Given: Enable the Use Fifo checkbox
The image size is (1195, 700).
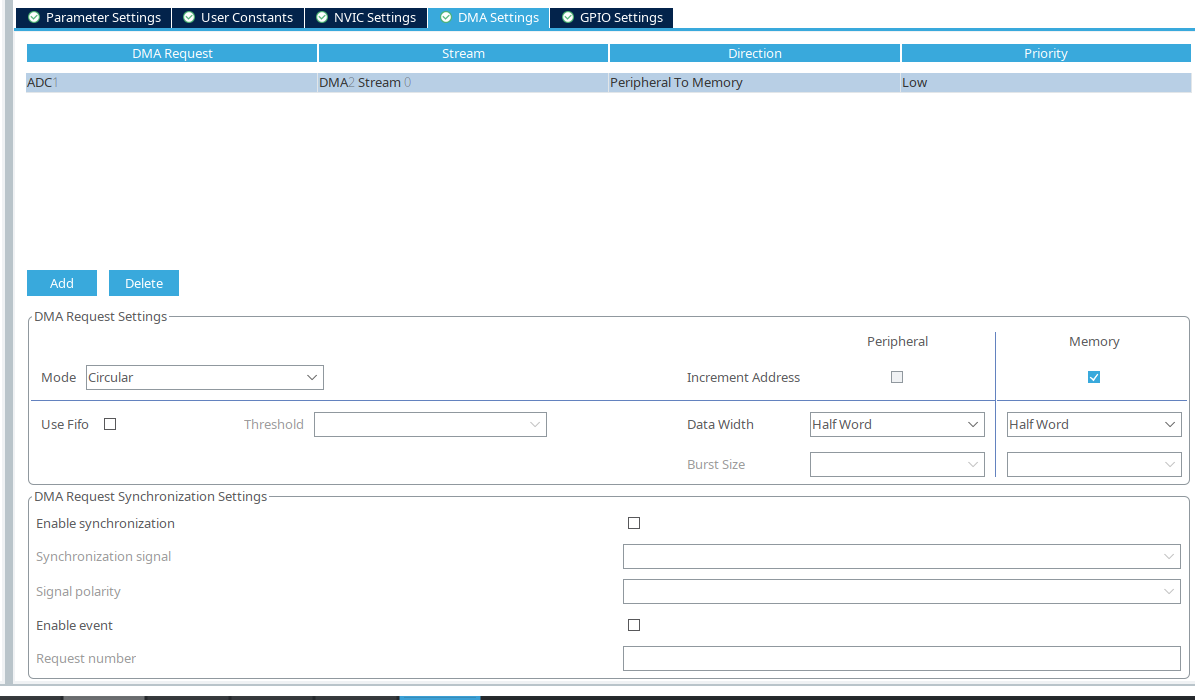Looking at the screenshot, I should pos(109,424).
